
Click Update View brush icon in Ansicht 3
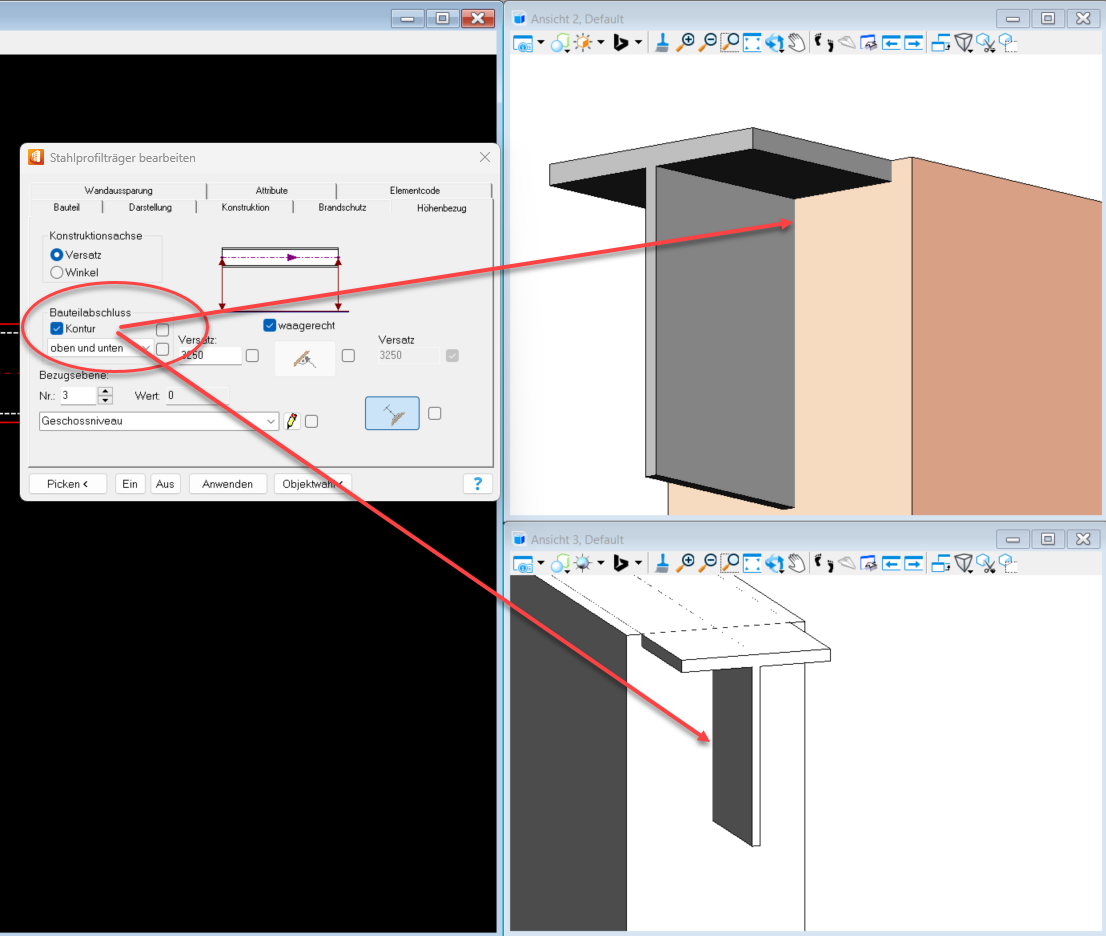[661, 564]
